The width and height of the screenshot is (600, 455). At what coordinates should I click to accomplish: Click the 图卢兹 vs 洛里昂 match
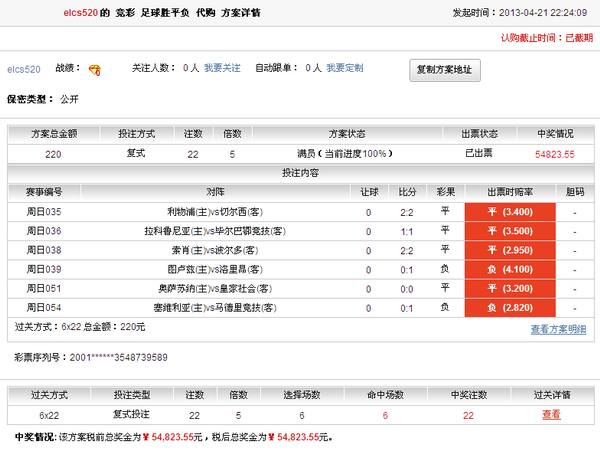click(216, 270)
